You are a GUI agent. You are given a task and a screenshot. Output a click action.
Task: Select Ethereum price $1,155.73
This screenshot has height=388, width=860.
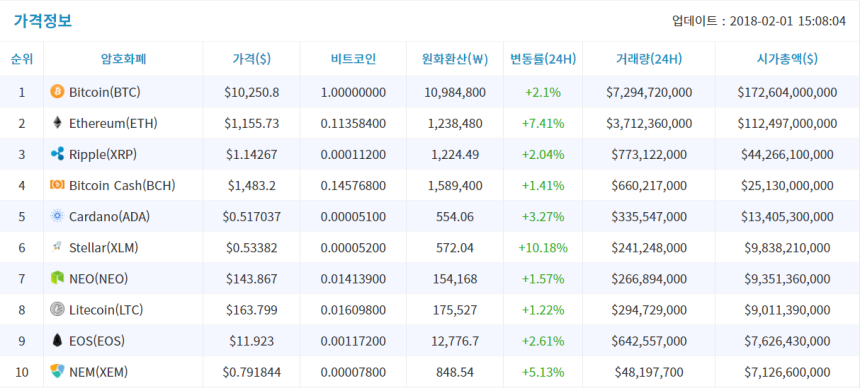coord(252,123)
